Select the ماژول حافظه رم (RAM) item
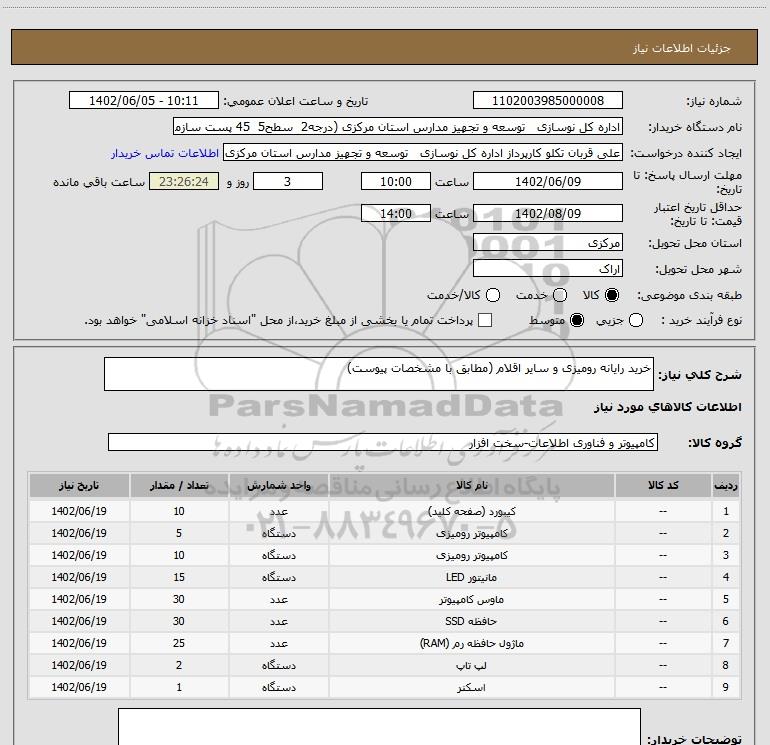770x745 pixels. pos(471,643)
